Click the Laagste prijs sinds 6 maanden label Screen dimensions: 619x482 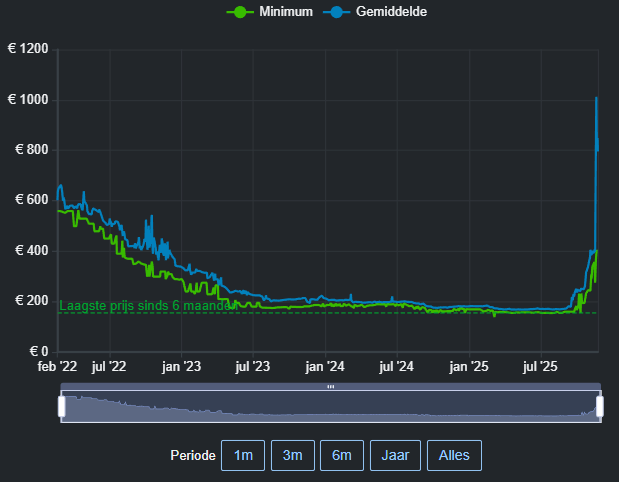pos(148,306)
